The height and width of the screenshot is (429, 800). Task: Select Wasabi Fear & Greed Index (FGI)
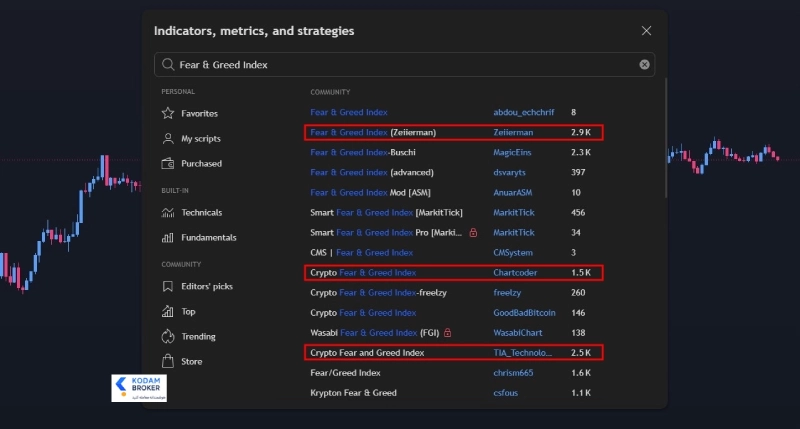tap(374, 333)
